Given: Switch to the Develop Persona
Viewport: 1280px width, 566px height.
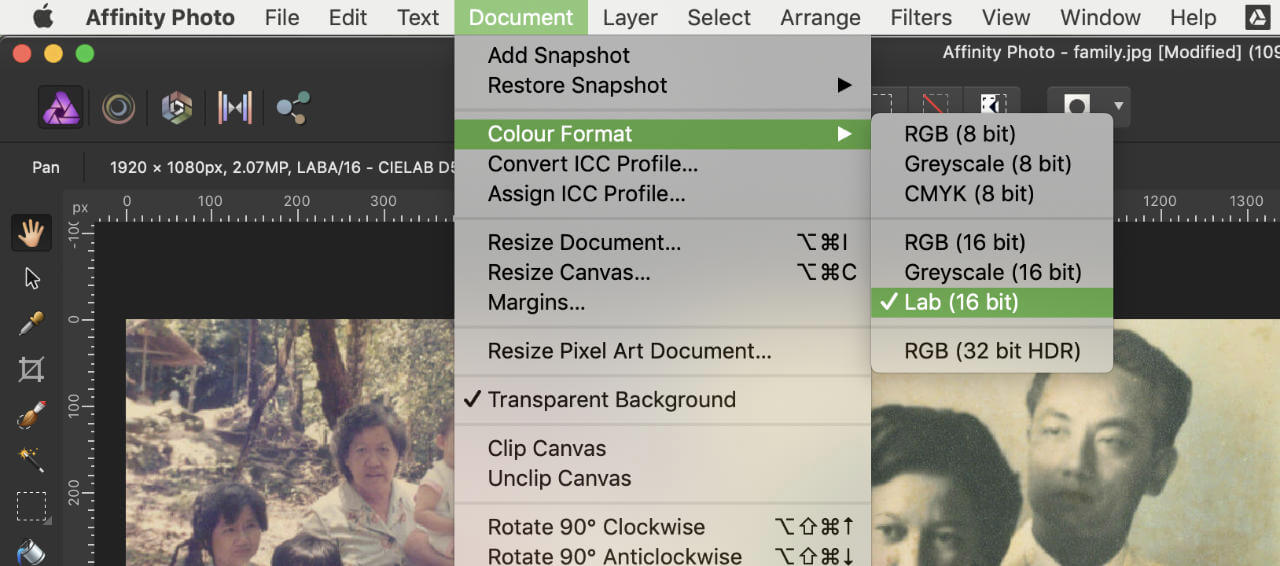Looking at the screenshot, I should [177, 107].
